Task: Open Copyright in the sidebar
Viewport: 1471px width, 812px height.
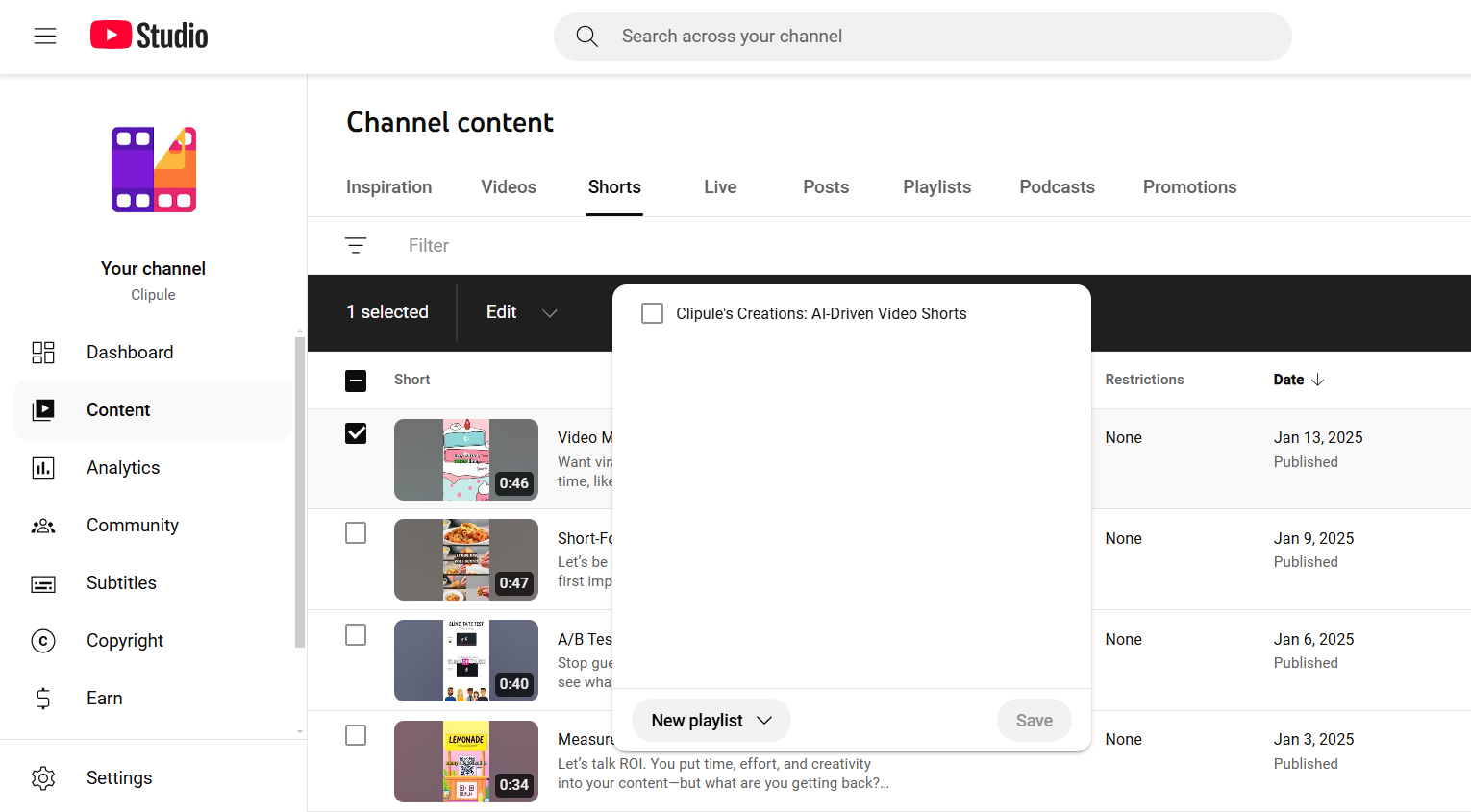Action: pyautogui.click(x=154, y=641)
